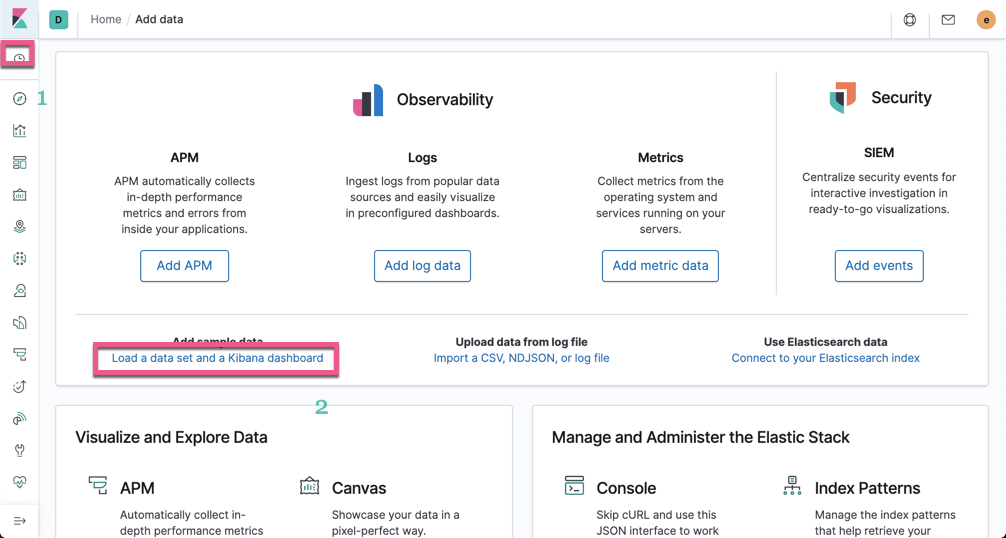Click the Console card icon

[574, 485]
